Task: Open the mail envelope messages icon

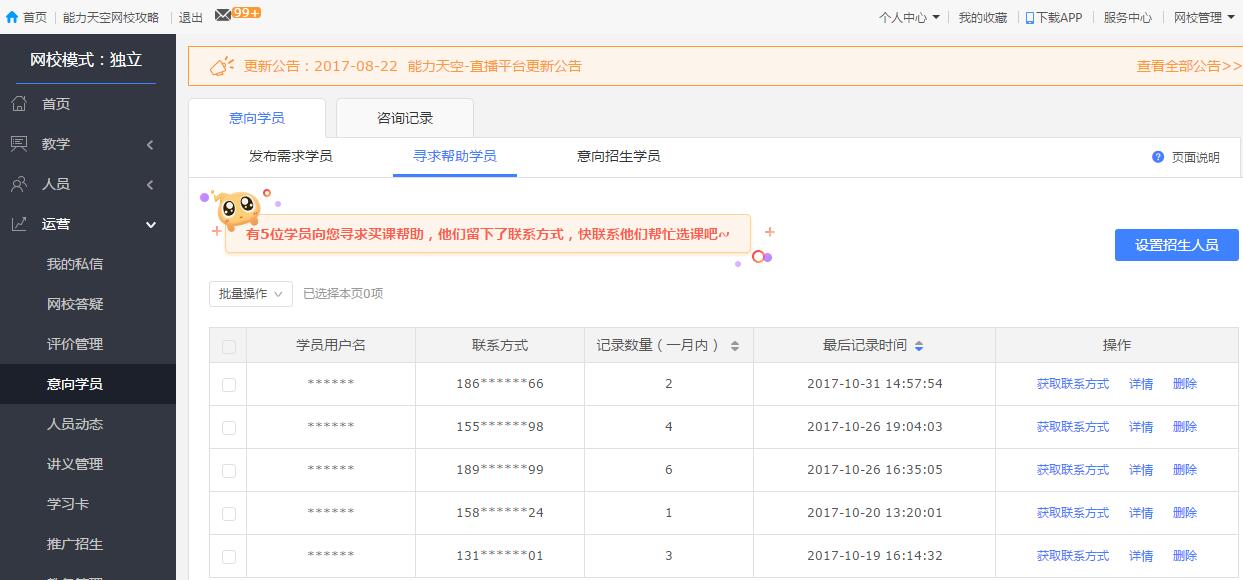Action: coord(222,16)
